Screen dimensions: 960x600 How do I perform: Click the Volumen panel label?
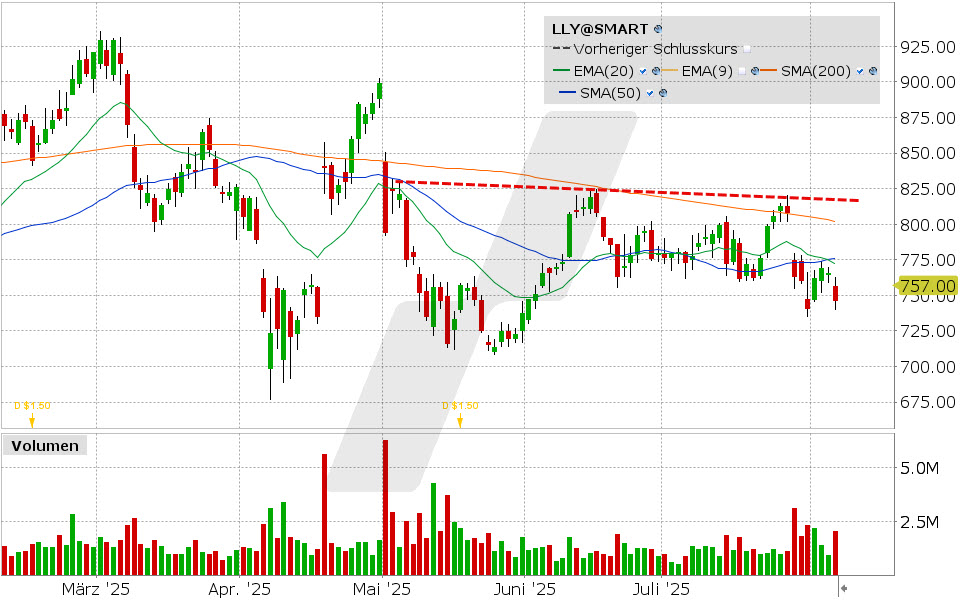click(x=45, y=446)
